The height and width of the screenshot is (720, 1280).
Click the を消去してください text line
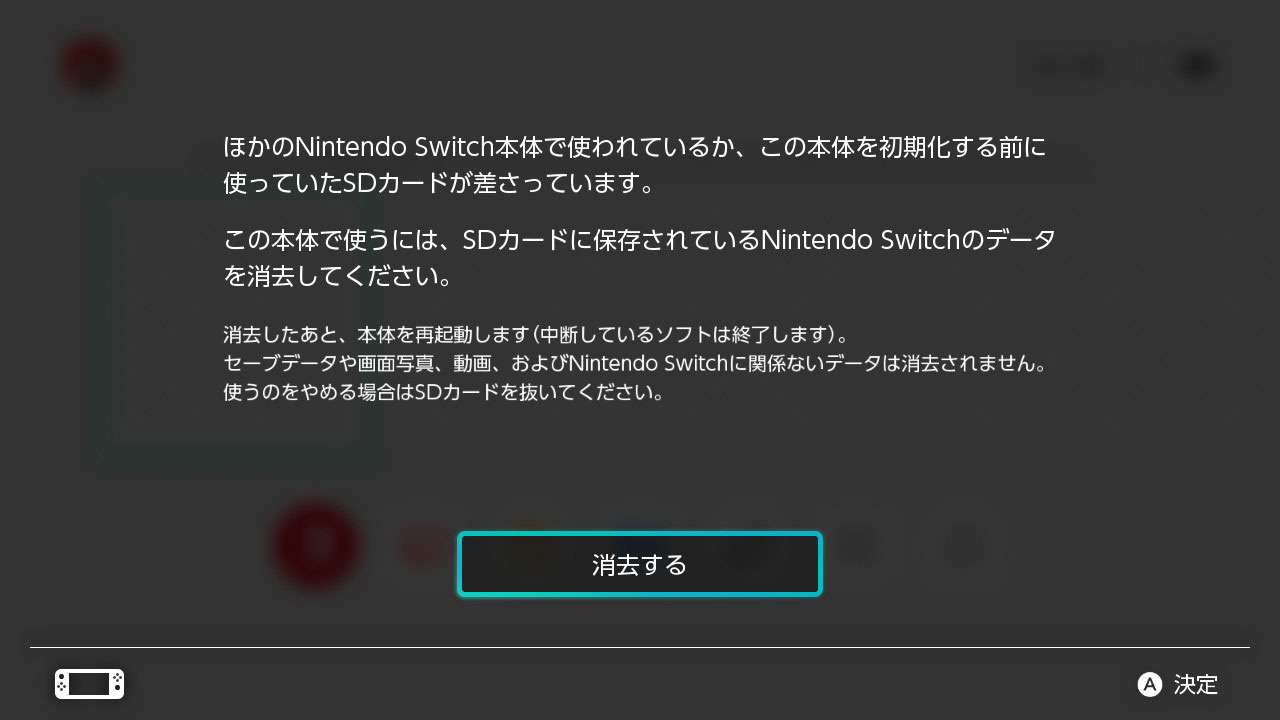click(338, 276)
